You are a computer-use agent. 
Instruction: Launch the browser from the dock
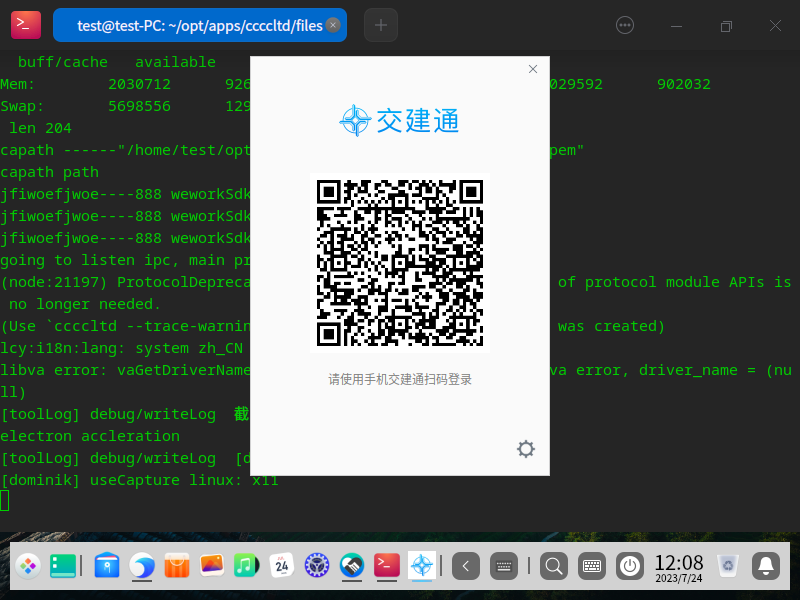[x=142, y=566]
